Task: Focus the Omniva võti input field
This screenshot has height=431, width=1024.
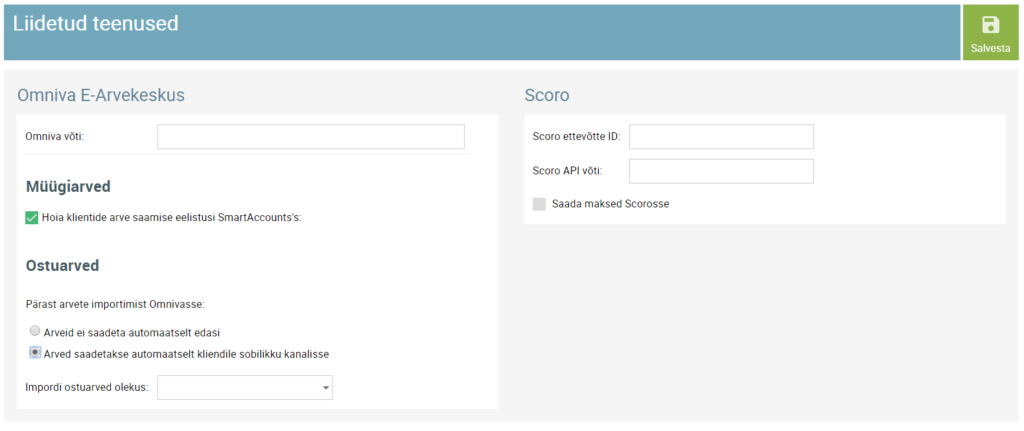Action: 311,136
